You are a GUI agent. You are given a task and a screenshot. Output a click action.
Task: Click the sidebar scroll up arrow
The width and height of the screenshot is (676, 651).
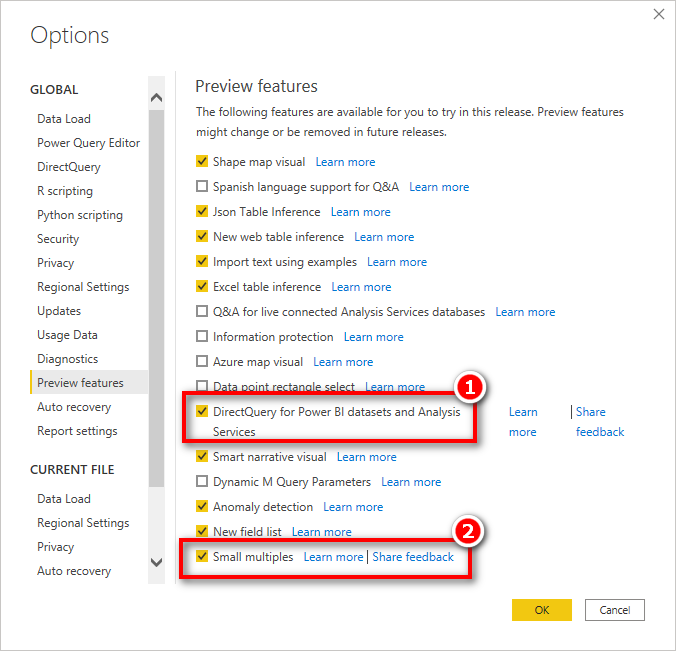156,98
